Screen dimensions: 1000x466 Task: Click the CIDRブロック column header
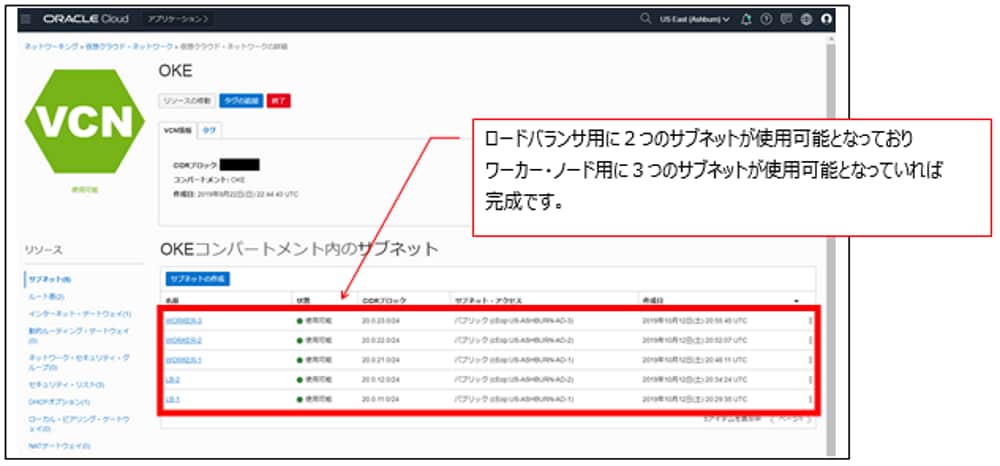tap(384, 300)
